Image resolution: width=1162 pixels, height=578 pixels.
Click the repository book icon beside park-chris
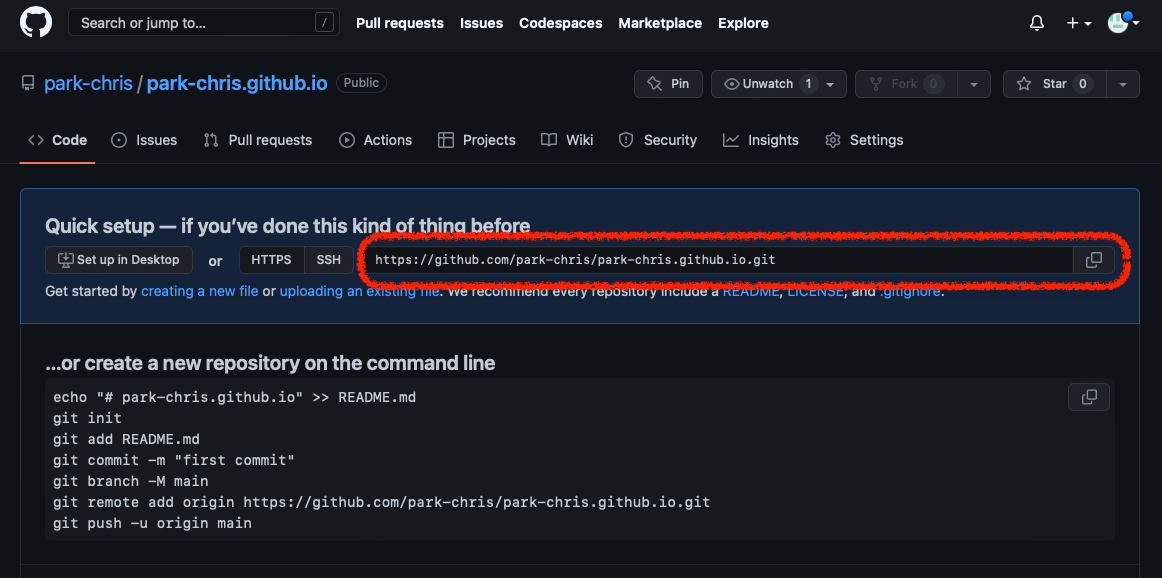click(28, 84)
